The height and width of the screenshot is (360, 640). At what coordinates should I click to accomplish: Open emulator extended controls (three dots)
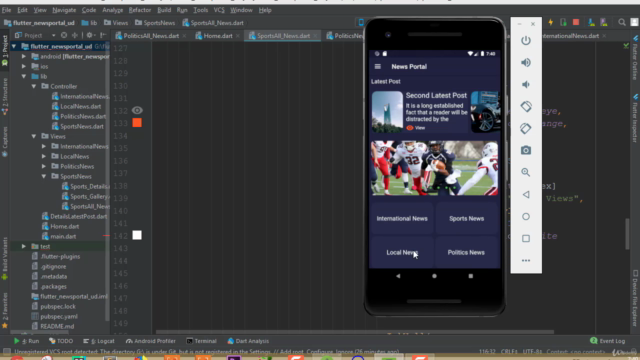(x=526, y=260)
